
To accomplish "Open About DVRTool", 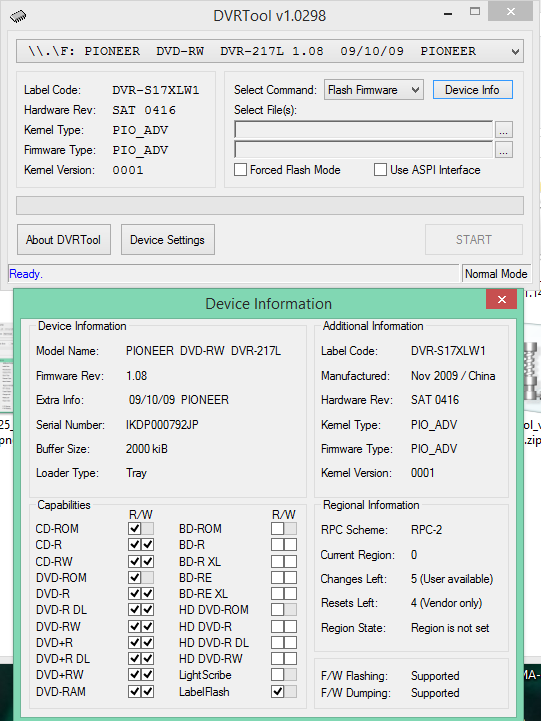I will (x=63, y=240).
